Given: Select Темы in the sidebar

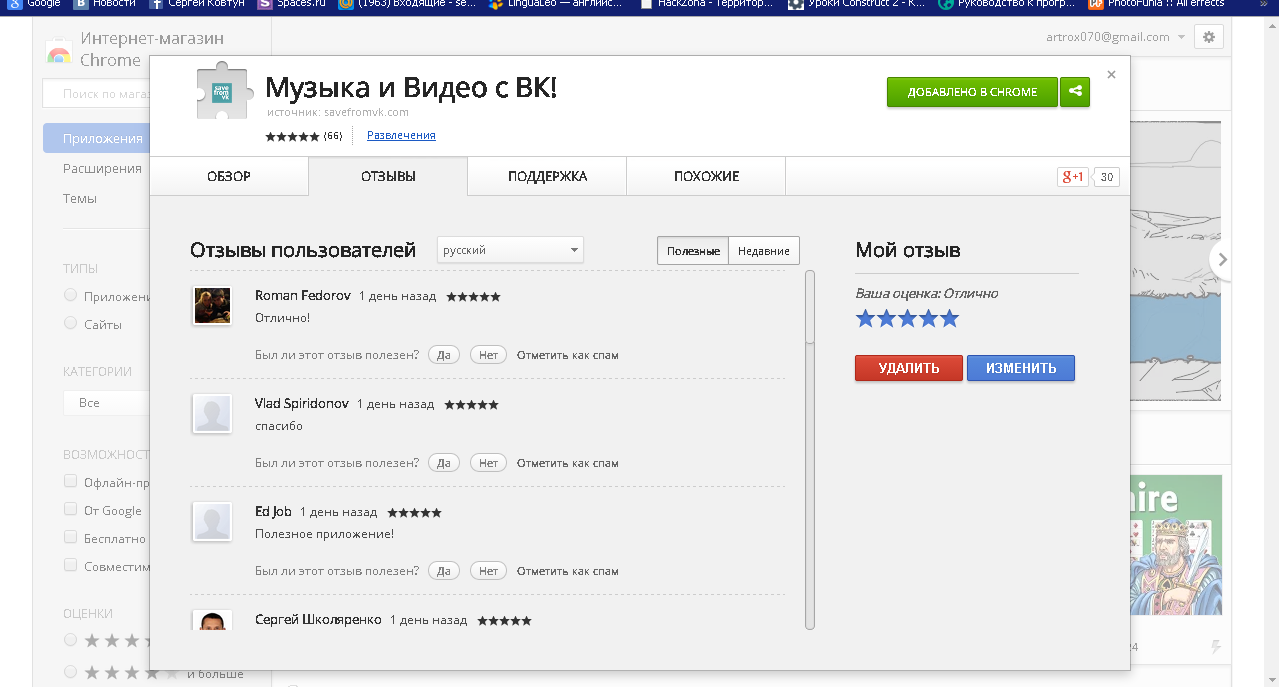Looking at the screenshot, I should tap(80, 199).
